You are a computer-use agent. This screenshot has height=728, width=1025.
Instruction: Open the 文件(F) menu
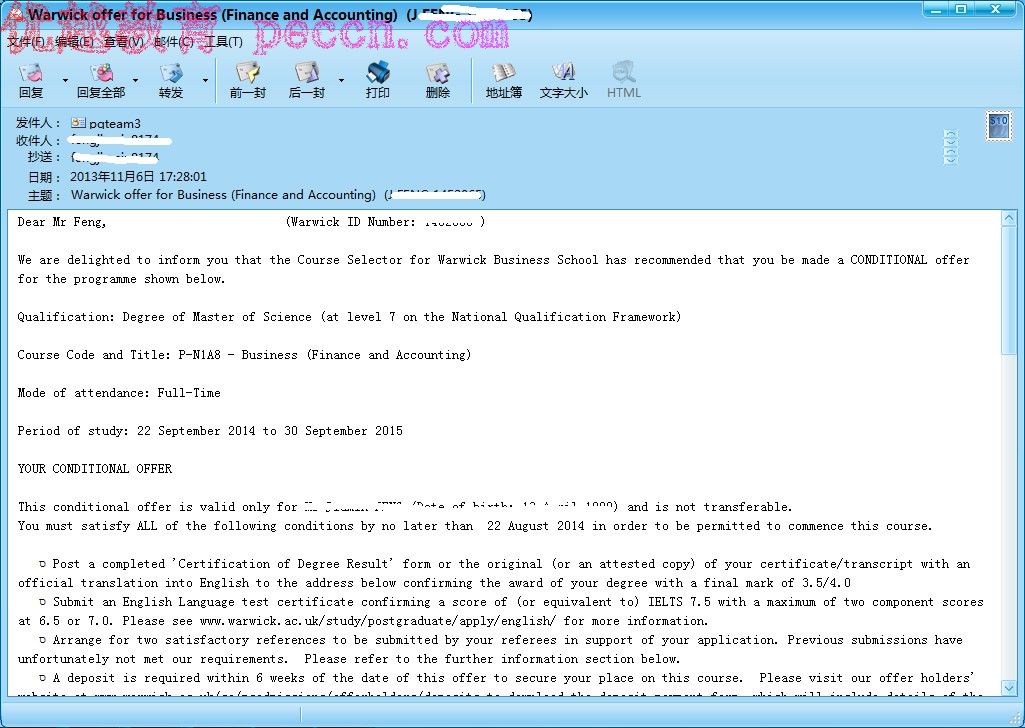(26, 42)
